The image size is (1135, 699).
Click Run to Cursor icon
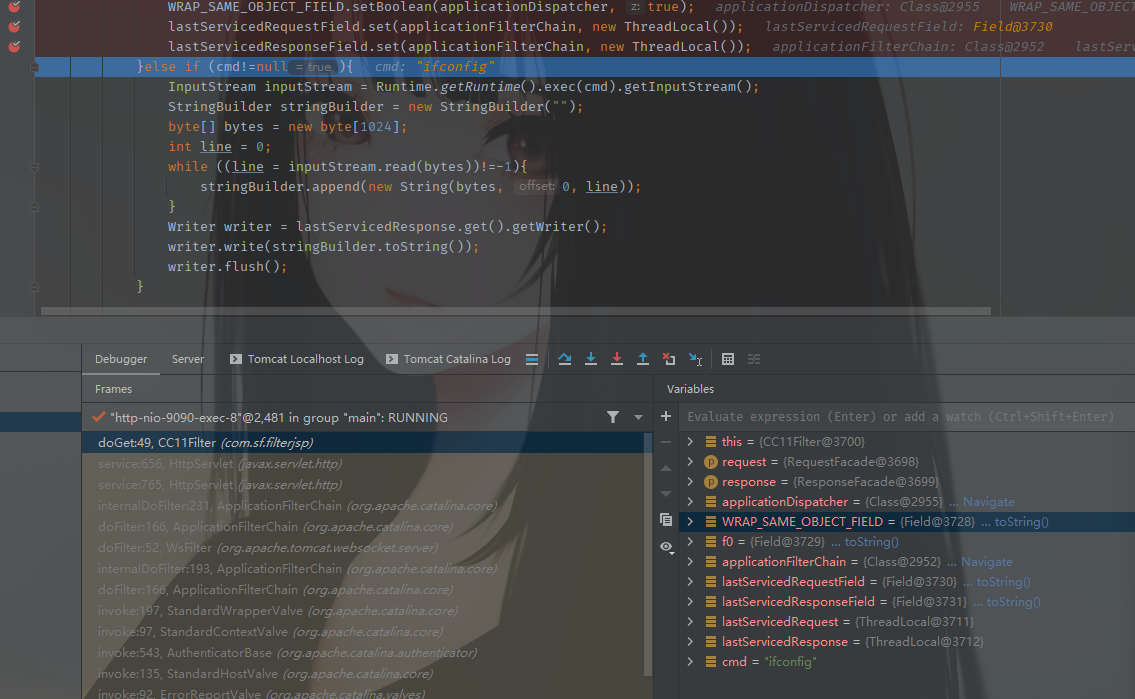(x=696, y=360)
